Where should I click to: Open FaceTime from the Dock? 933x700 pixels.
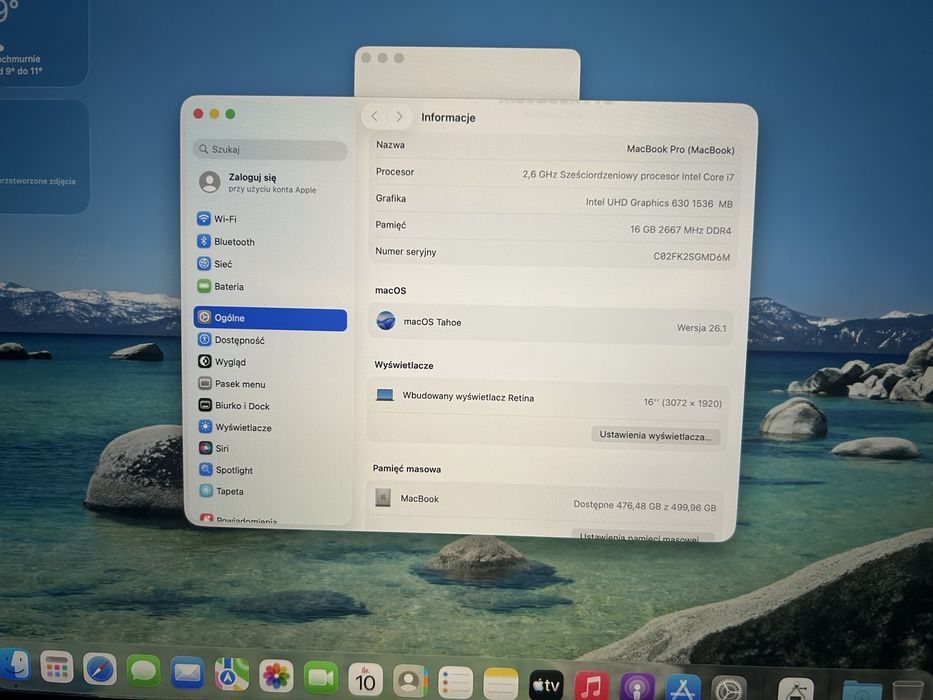[x=321, y=679]
